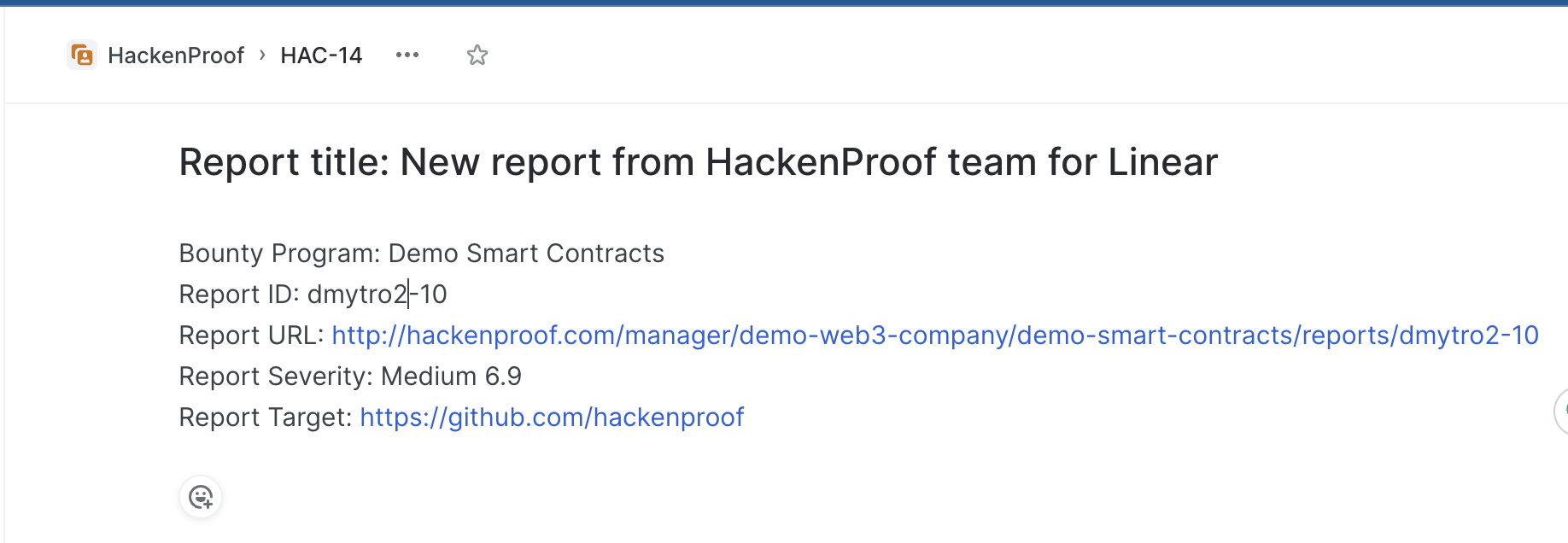
Task: Click on 'Medium 6.9' severity value
Action: click(x=451, y=377)
